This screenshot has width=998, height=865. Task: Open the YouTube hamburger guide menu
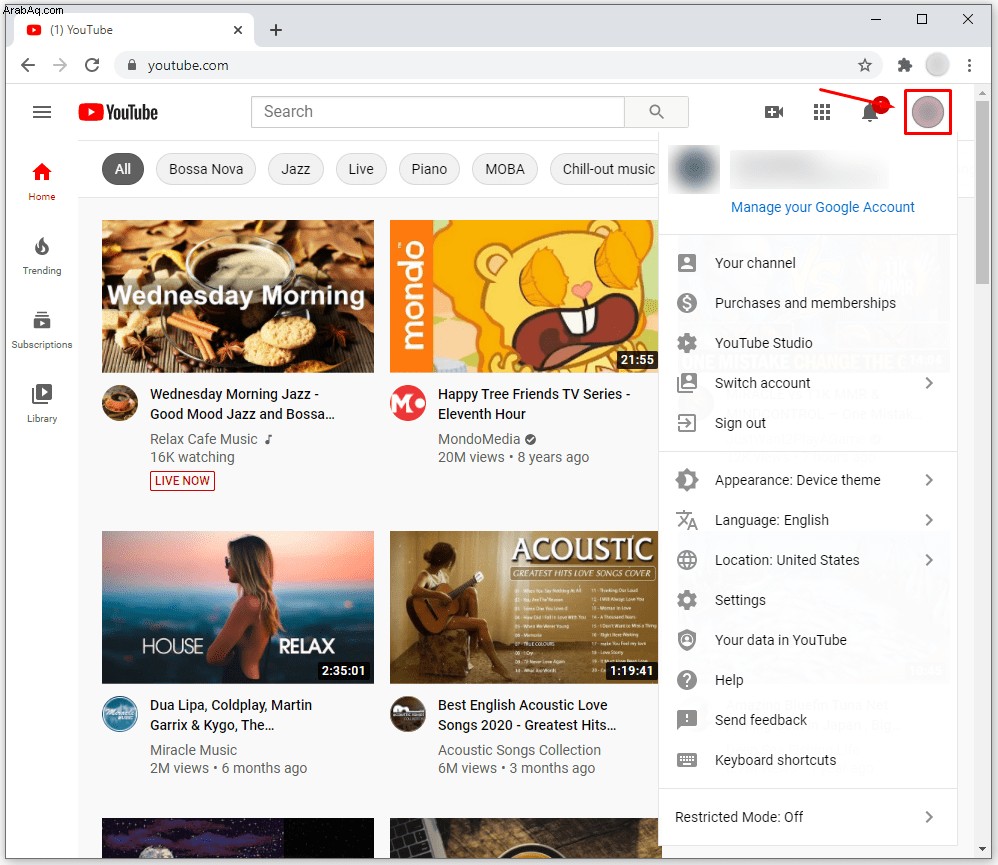pos(42,112)
